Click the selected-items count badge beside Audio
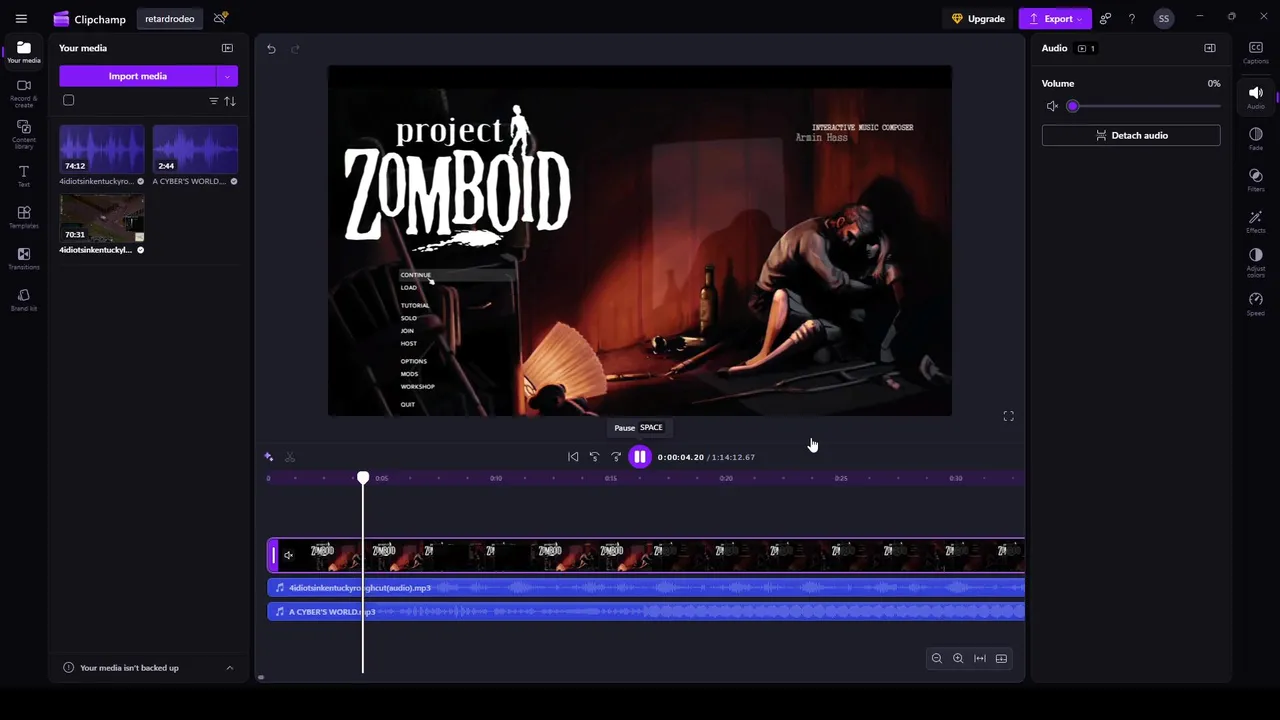This screenshot has height=720, width=1280. [x=1086, y=48]
